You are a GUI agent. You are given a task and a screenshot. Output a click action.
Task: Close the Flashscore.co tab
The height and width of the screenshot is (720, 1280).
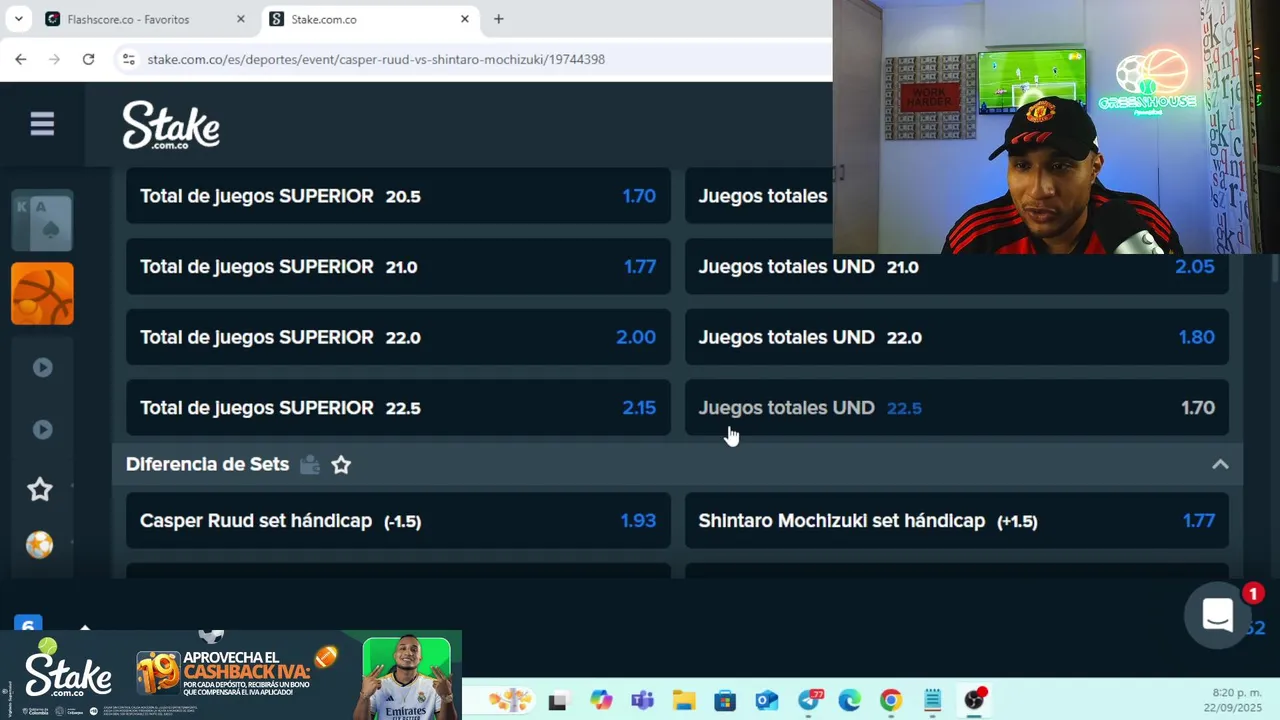(x=240, y=19)
